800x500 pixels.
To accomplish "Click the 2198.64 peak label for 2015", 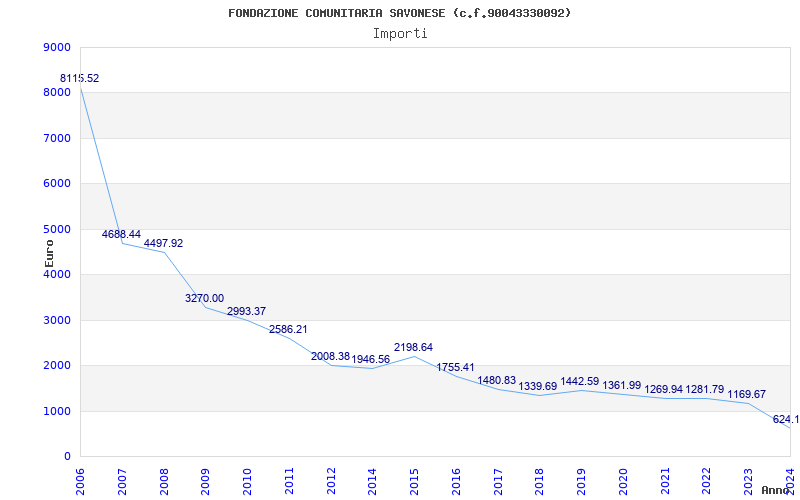I will [413, 347].
